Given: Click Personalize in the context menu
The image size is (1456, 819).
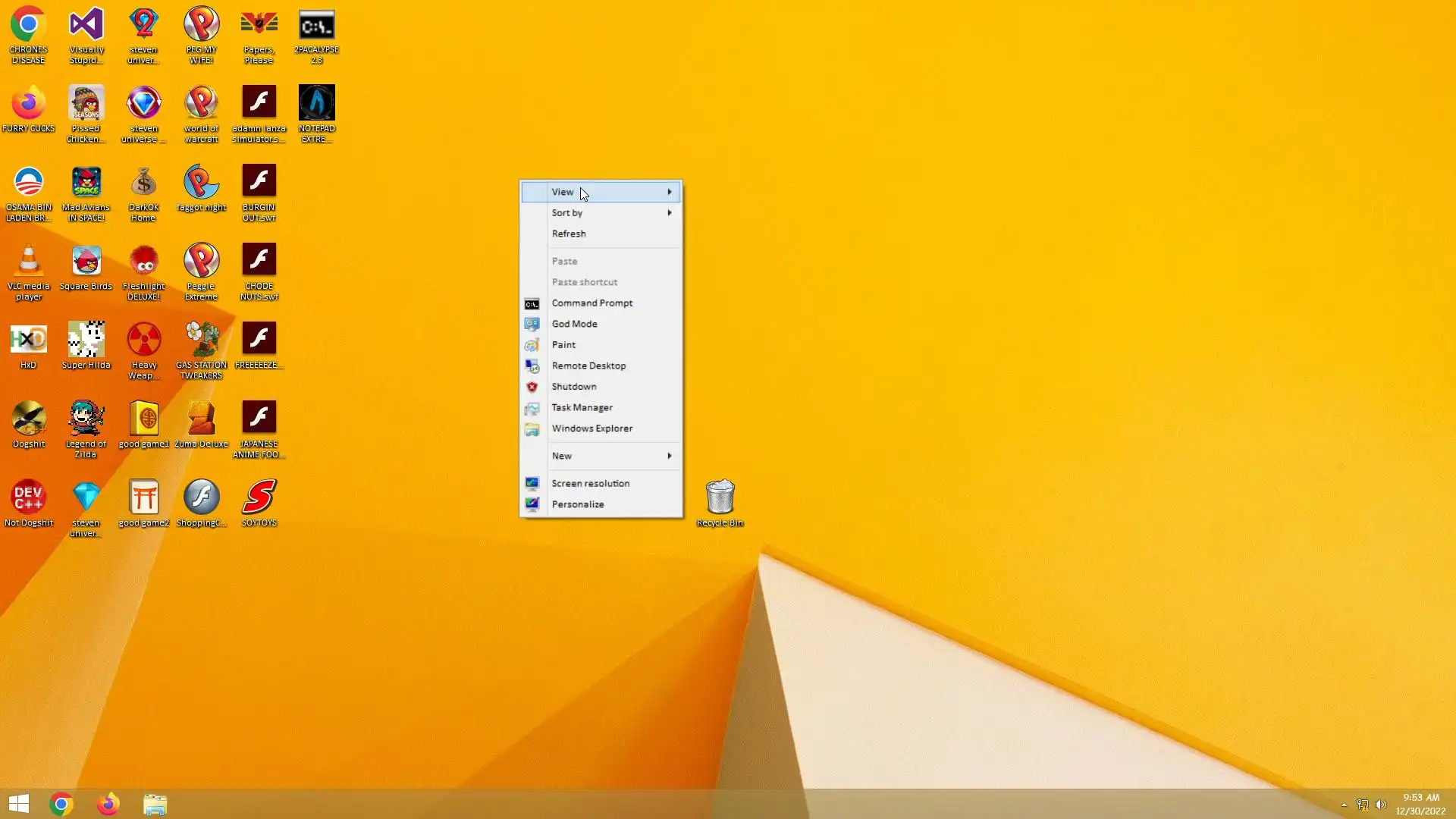Looking at the screenshot, I should (x=577, y=504).
